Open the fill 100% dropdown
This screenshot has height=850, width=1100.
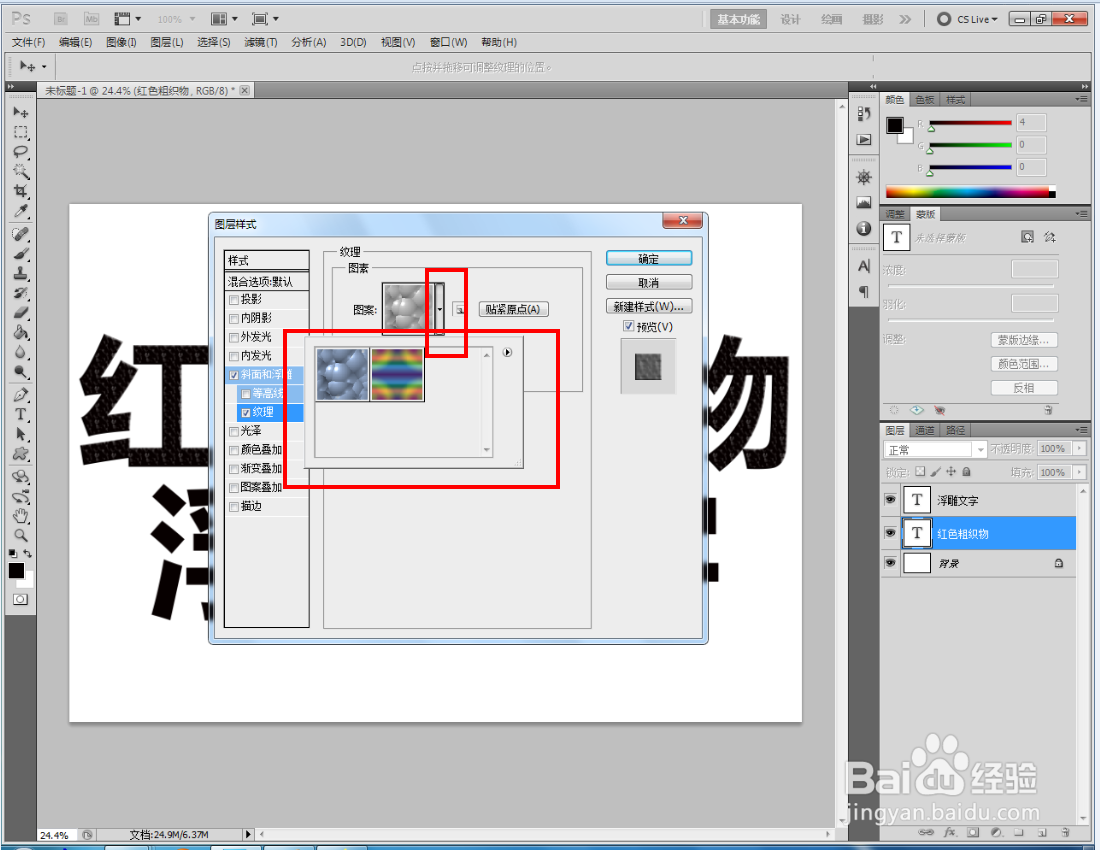[1080, 473]
